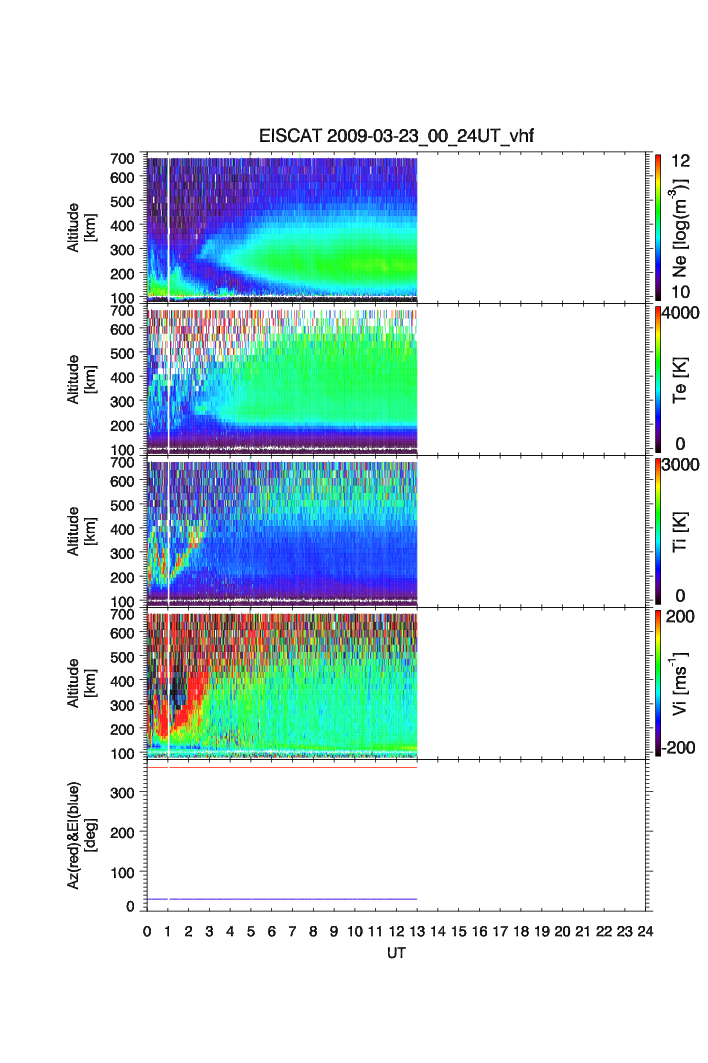Viewport: 708px width, 1063px height.
Task: Click the 1 tick on the UT axis
Action: pyautogui.click(x=168, y=931)
